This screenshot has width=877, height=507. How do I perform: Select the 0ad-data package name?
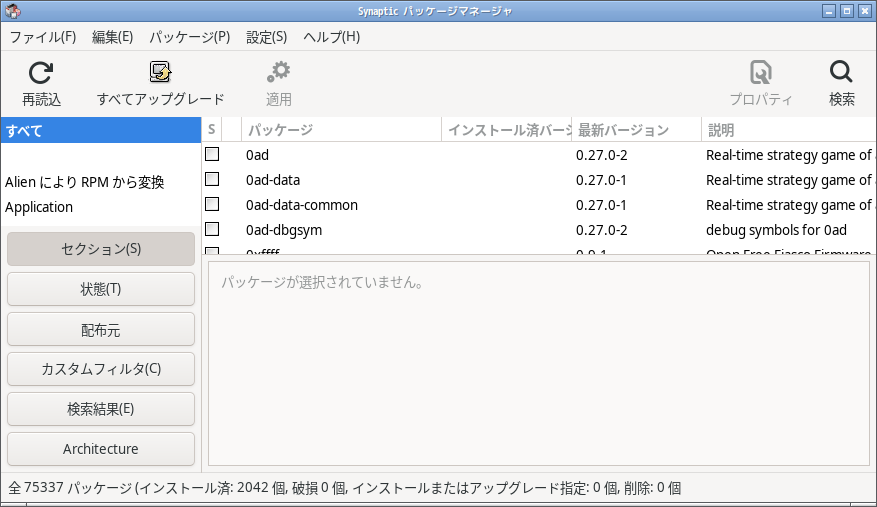click(273, 180)
